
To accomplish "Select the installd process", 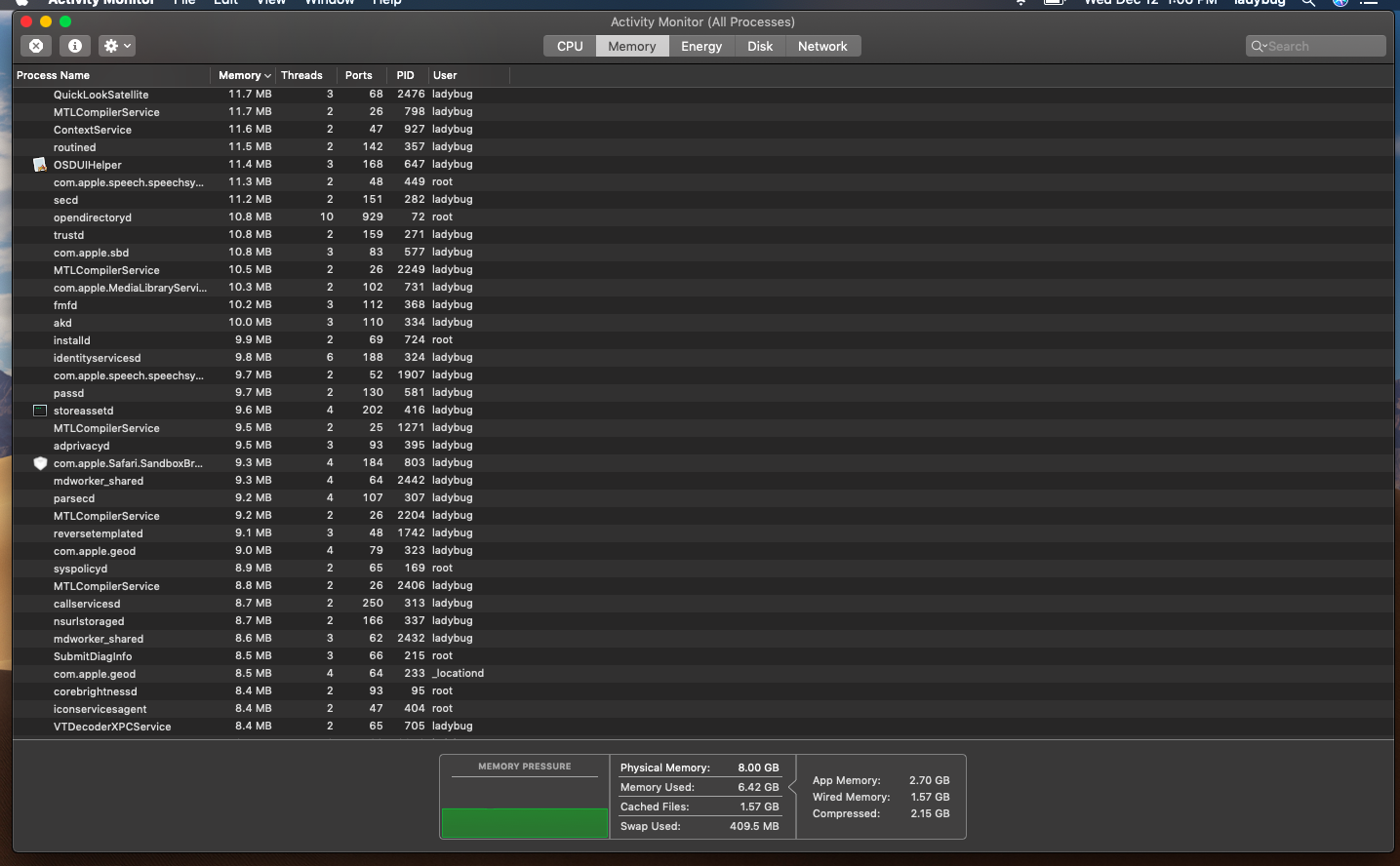I will tap(702, 340).
